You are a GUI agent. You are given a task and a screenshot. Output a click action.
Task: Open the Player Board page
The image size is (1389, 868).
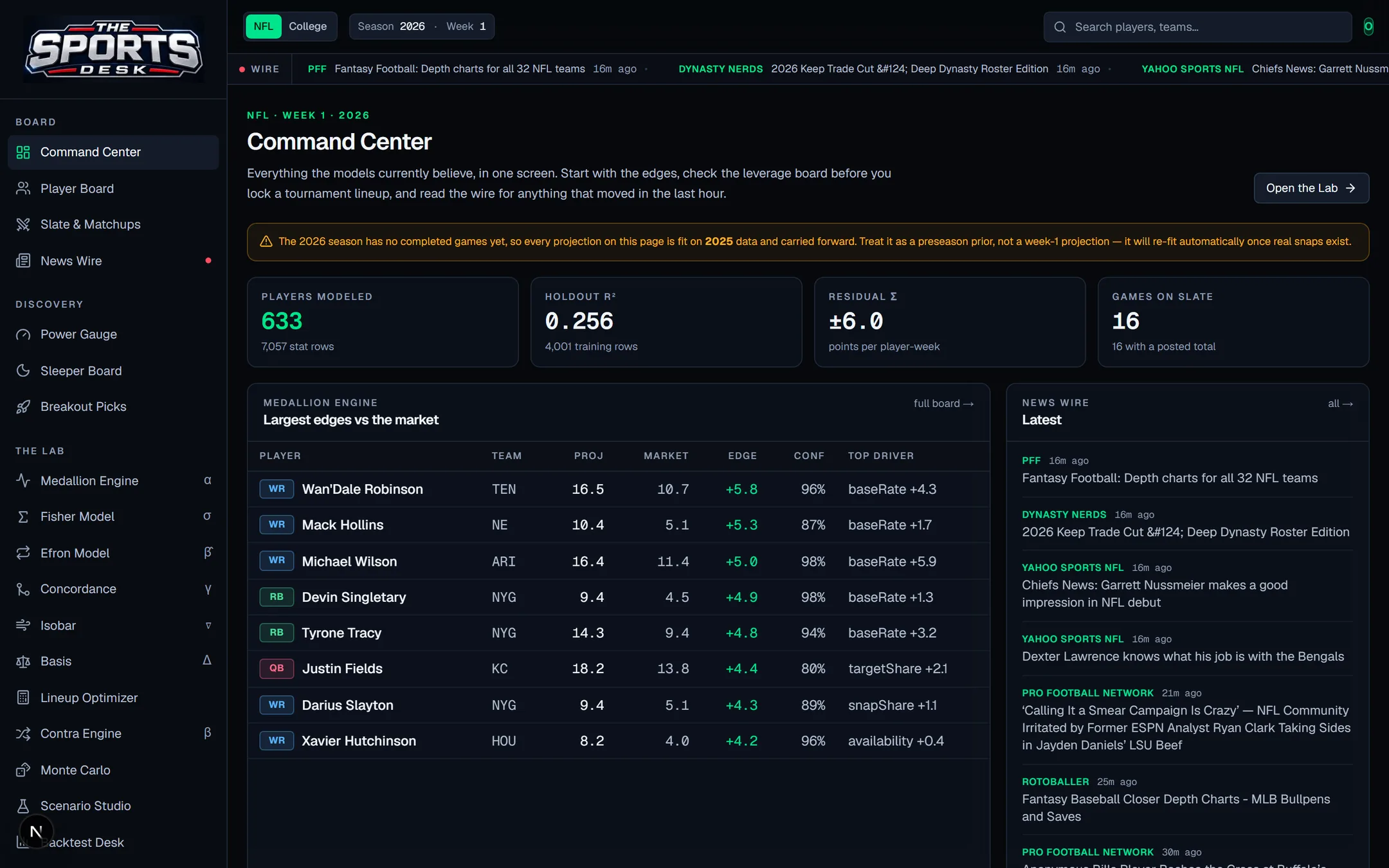point(113,188)
